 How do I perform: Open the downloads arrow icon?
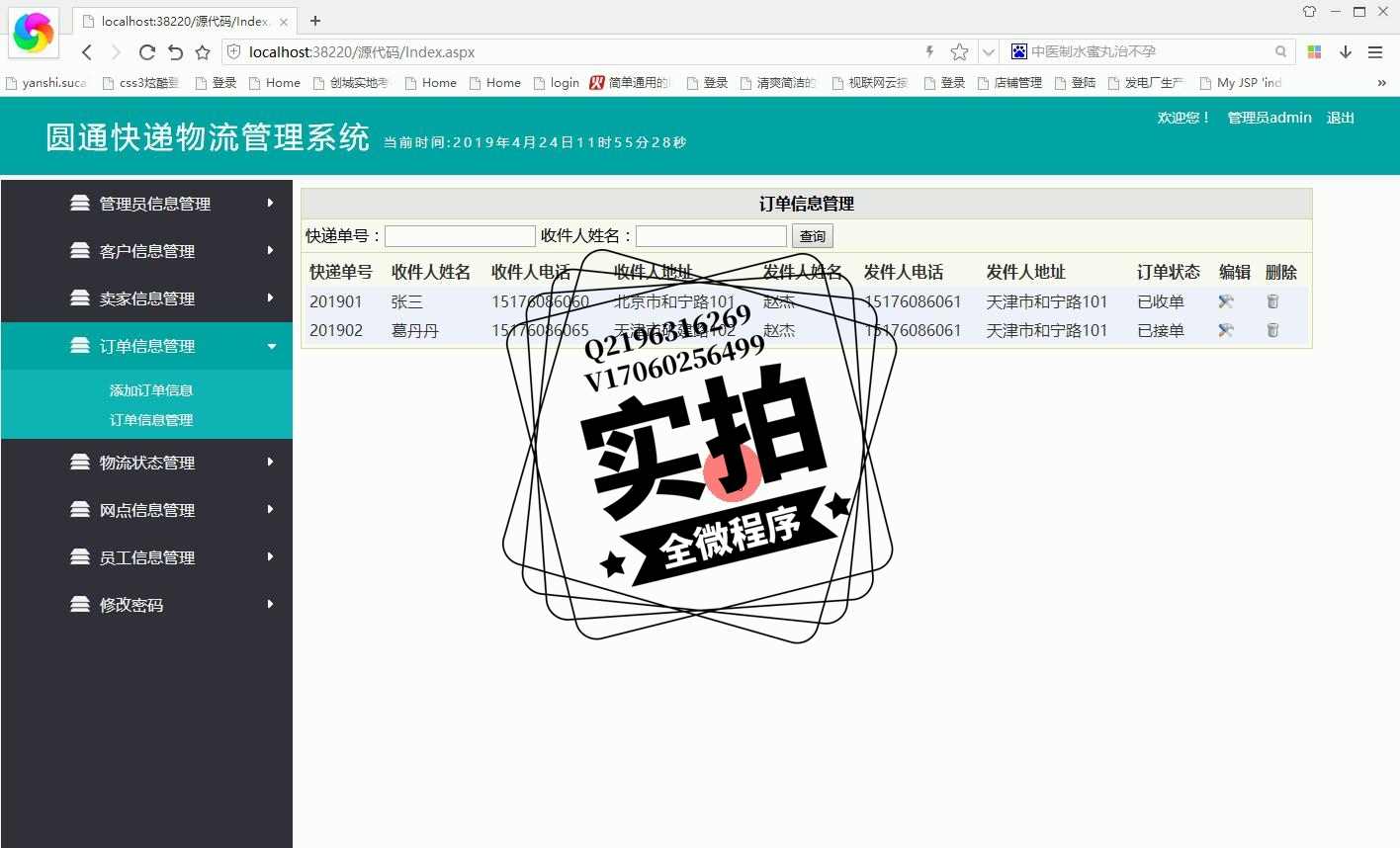(1346, 52)
